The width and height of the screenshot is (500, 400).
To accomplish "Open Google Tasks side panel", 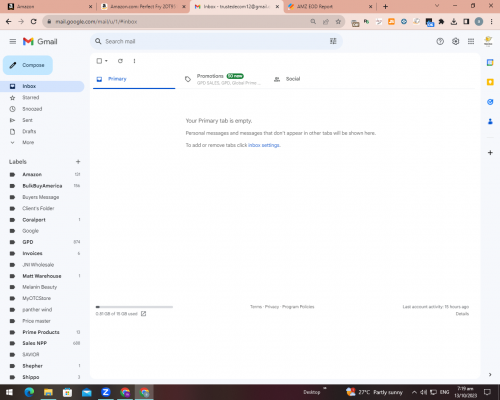I will tap(490, 102).
